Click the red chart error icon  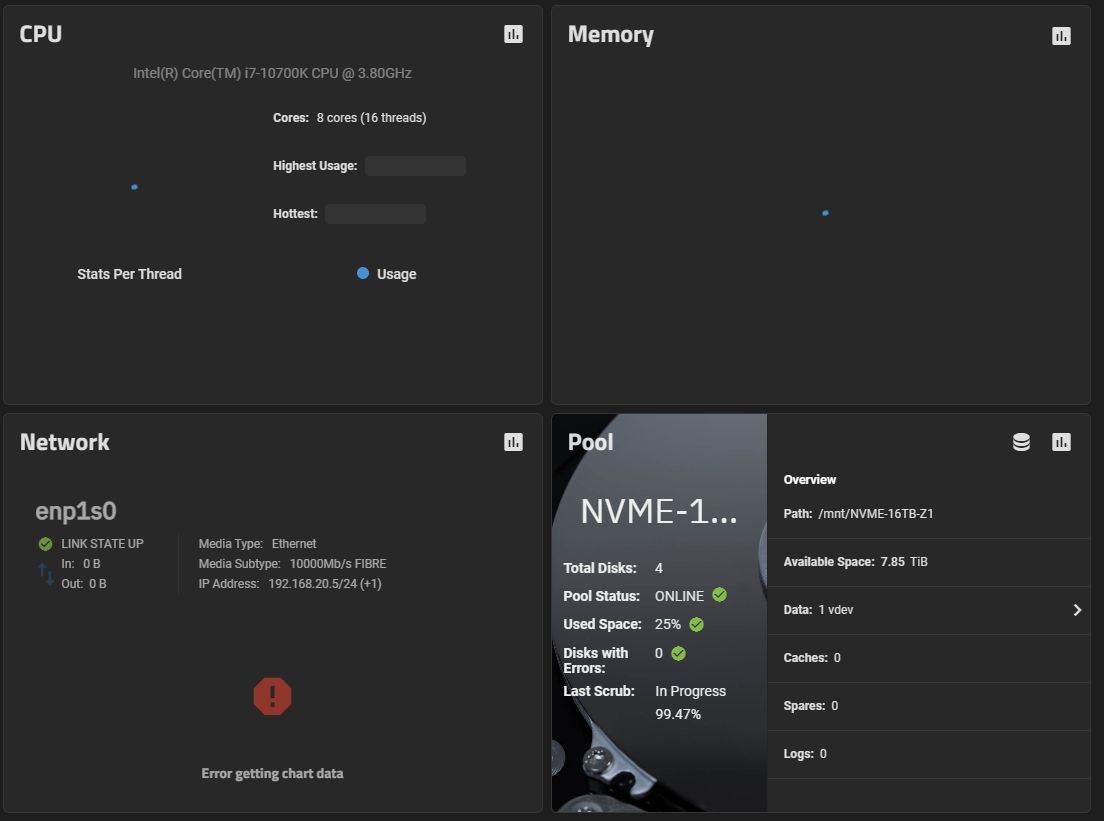(272, 696)
